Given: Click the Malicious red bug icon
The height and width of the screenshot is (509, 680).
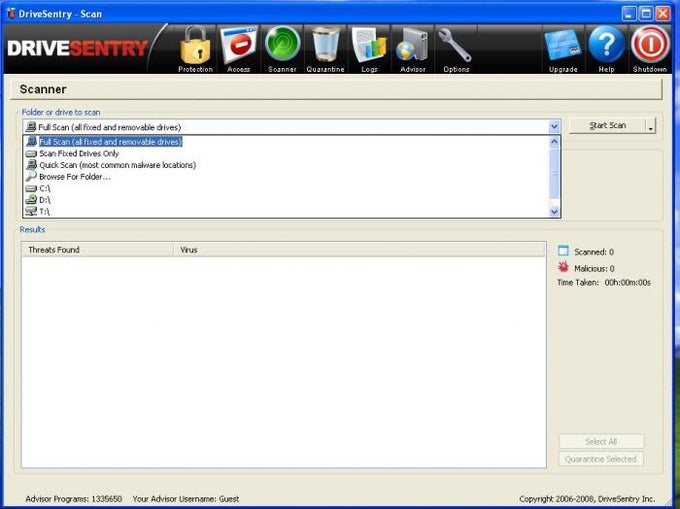Looking at the screenshot, I should 563,267.
